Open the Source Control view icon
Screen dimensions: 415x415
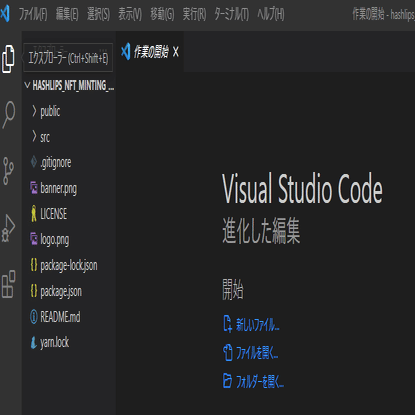tap(8, 171)
